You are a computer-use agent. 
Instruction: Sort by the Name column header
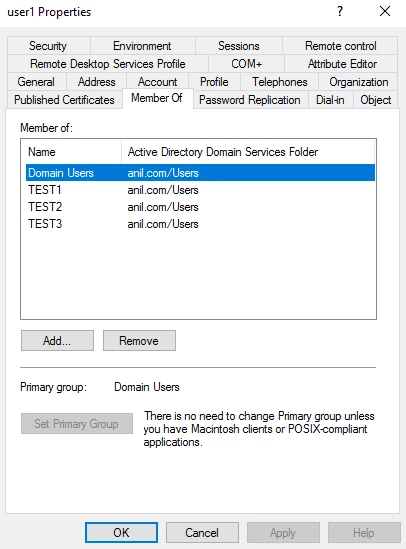click(x=71, y=152)
